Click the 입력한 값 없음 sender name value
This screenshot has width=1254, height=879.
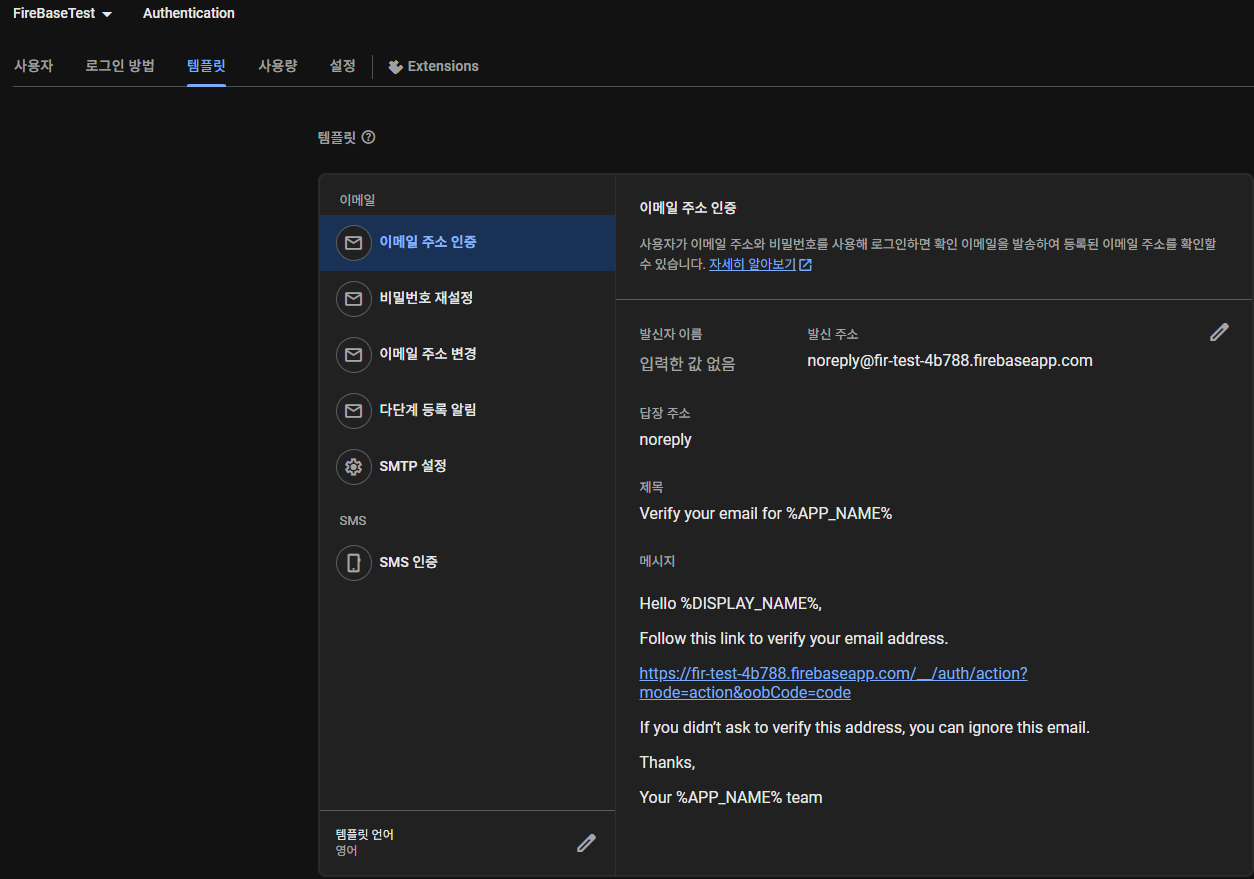click(687, 364)
